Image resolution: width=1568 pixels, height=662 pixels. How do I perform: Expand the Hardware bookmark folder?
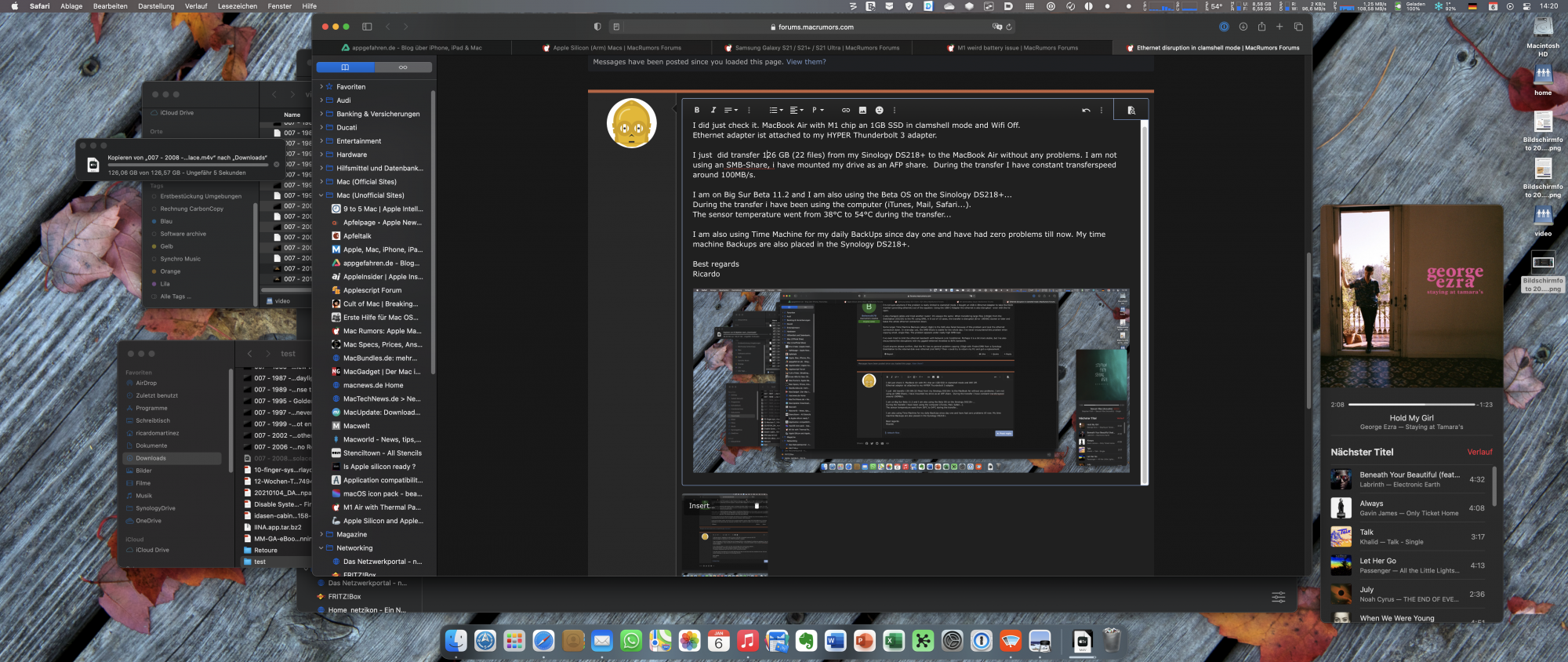(x=321, y=155)
